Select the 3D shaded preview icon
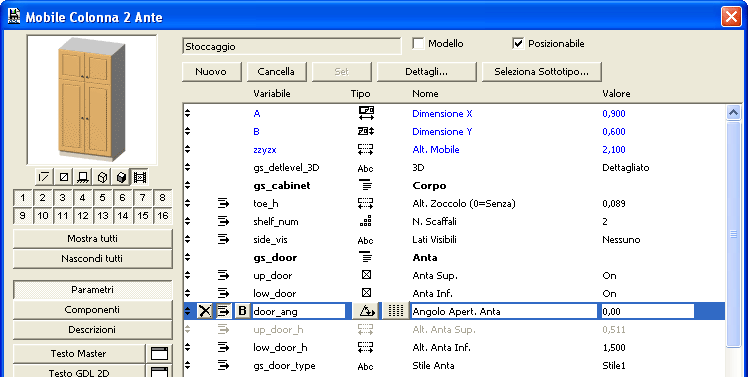Viewport: 748px width, 377px height. tap(121, 178)
